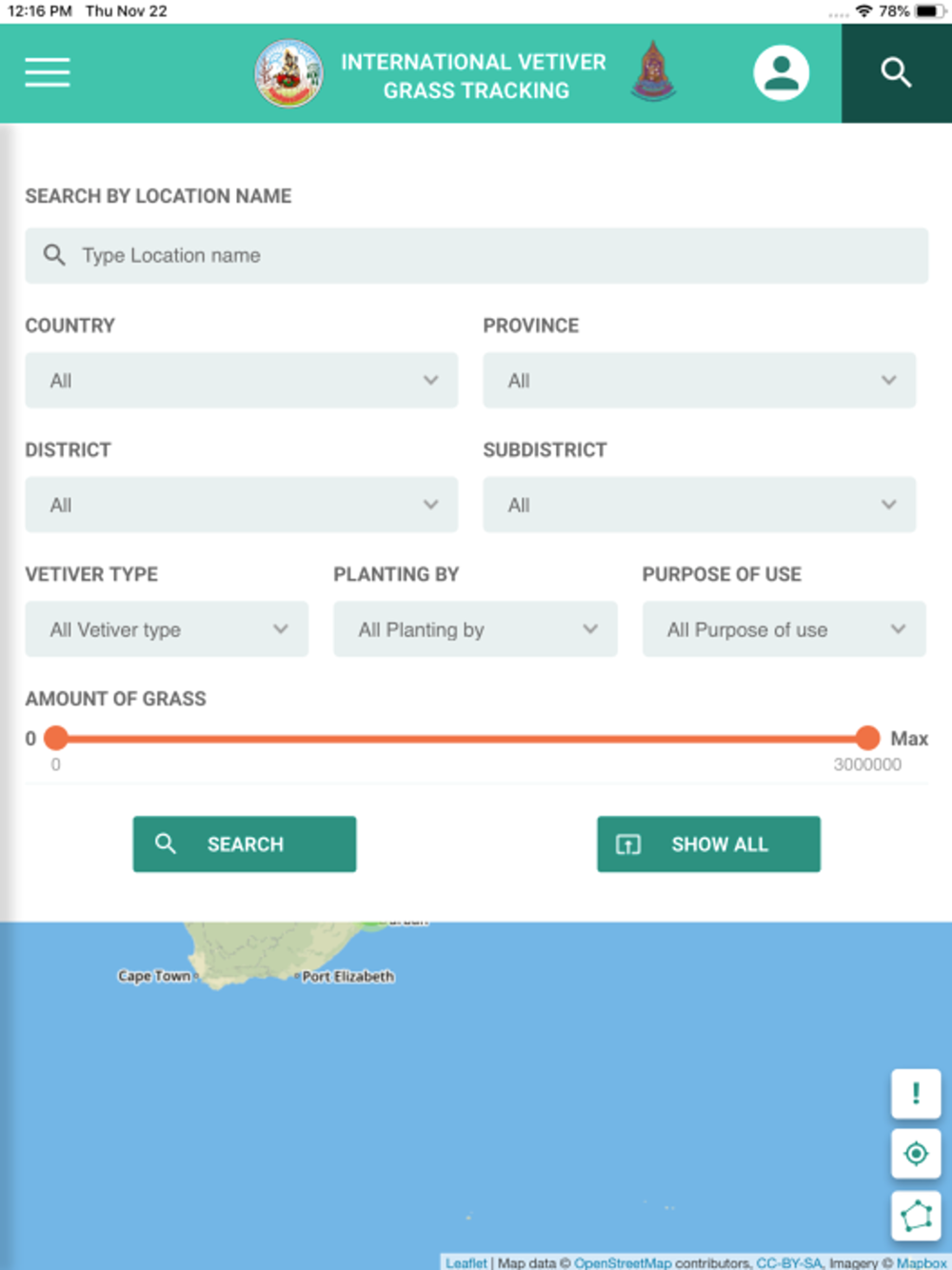Expand the Province dropdown
952x1270 pixels.
point(700,380)
